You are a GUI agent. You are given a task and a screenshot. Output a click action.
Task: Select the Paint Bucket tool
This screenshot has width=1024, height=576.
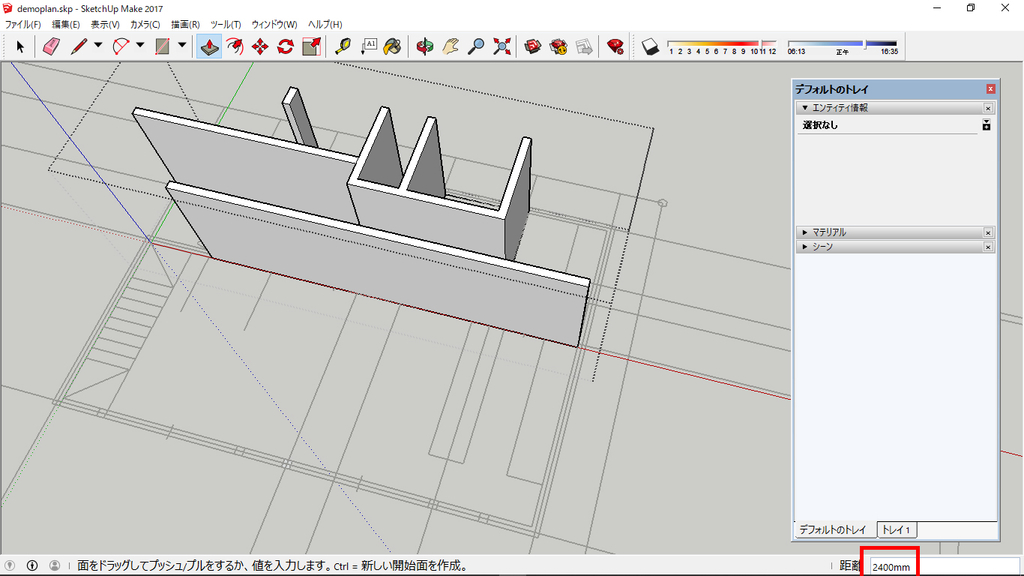click(392, 46)
